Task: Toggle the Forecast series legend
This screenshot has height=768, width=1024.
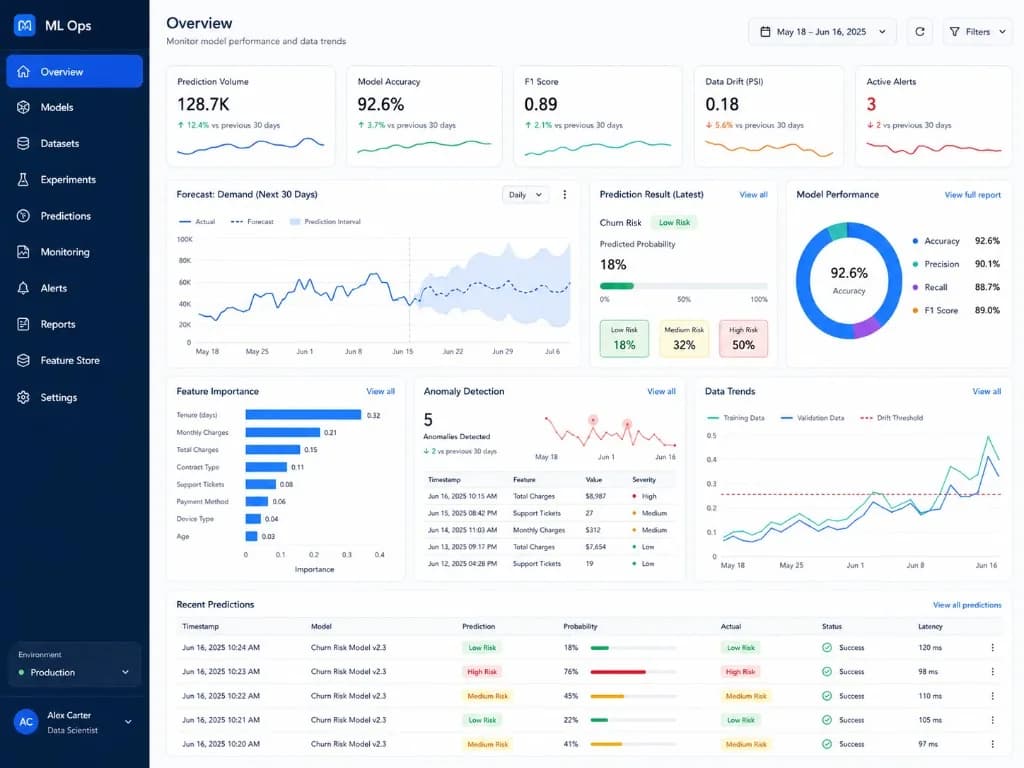Action: coord(252,221)
